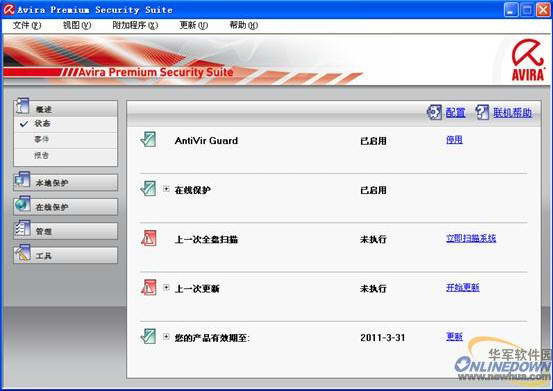Click the red warning icon for 上一次全盘扫描
Image resolution: width=553 pixels, height=391 pixels.
[x=148, y=238]
